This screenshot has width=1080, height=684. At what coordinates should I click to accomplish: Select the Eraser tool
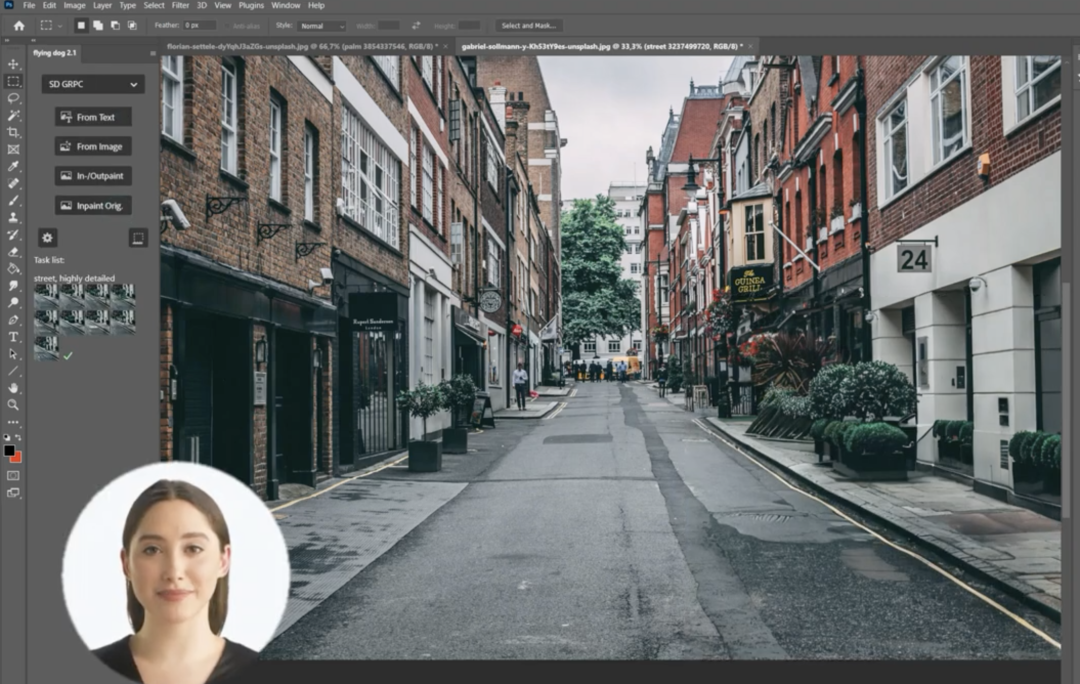tap(13, 251)
